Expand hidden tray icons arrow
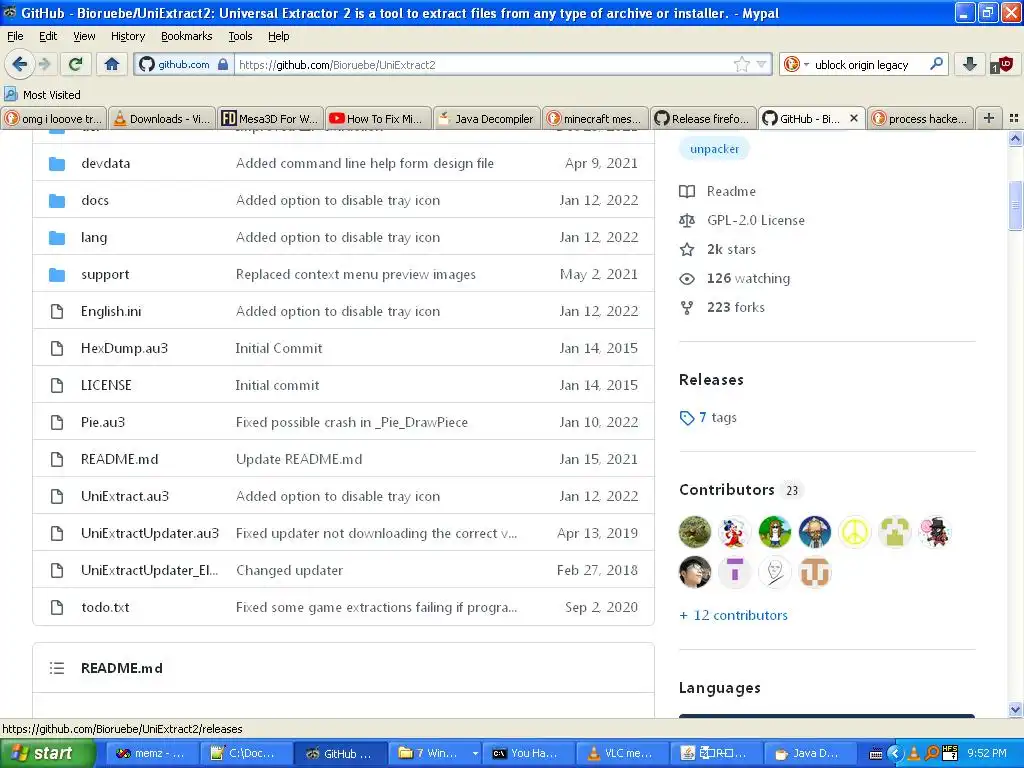The image size is (1024, 768). click(x=895, y=754)
